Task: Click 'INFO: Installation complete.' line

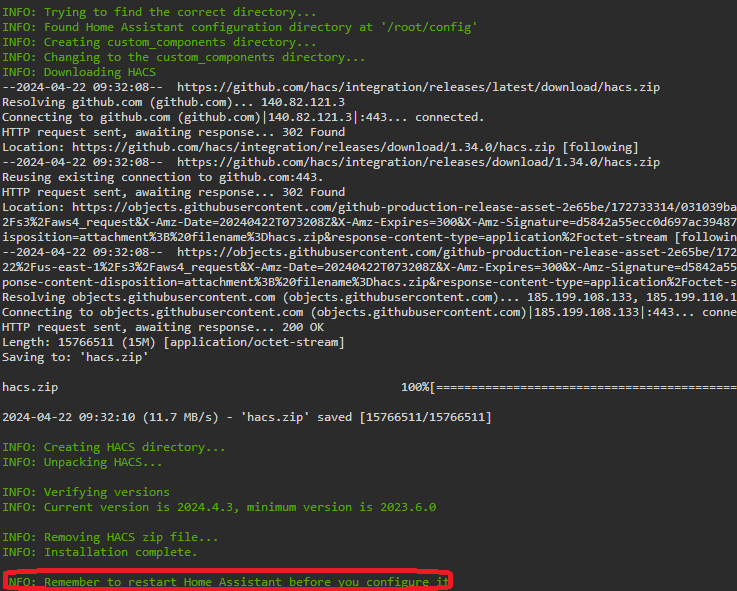Action: (x=100, y=553)
